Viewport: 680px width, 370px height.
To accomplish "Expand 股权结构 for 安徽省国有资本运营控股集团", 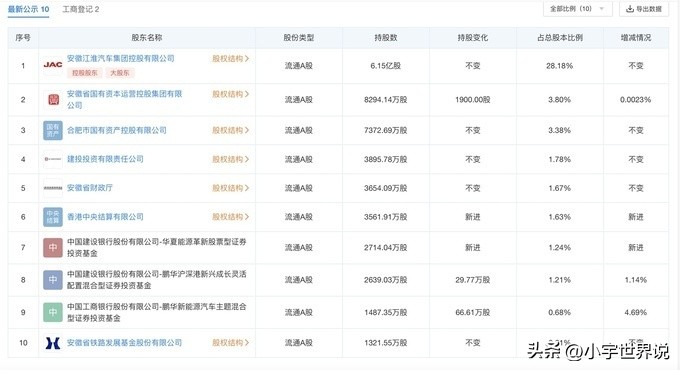I will (x=230, y=94).
